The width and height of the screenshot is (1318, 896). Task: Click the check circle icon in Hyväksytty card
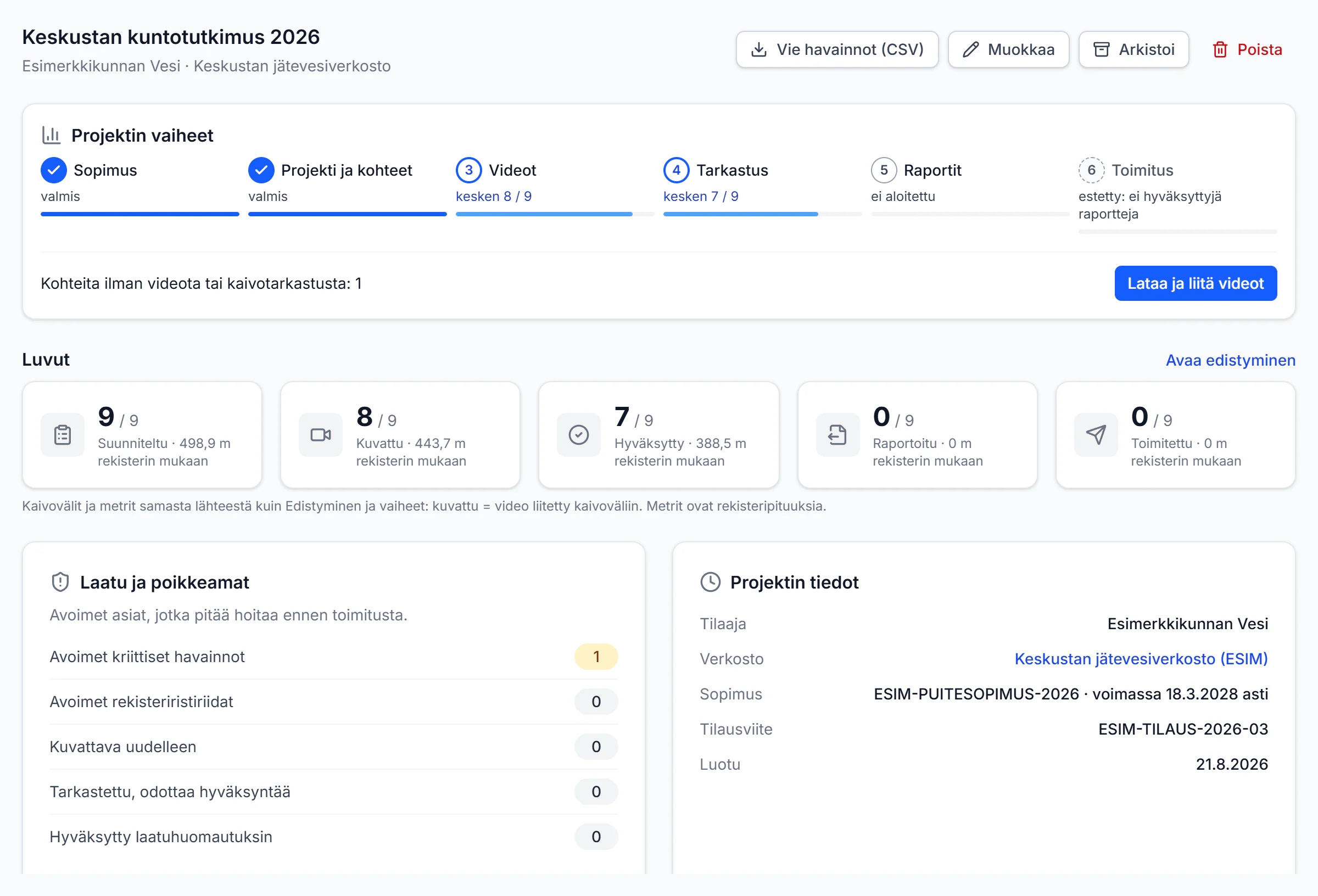pos(579,435)
